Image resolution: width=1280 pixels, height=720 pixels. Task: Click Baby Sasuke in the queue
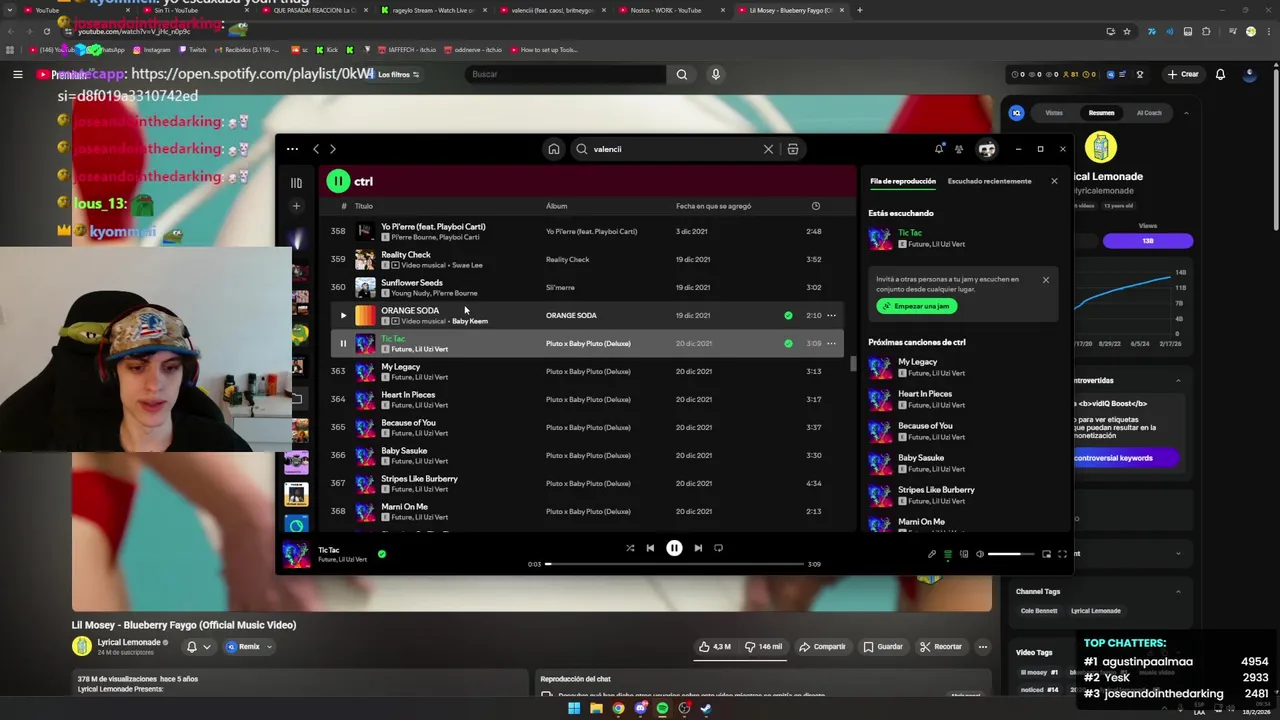(920, 458)
